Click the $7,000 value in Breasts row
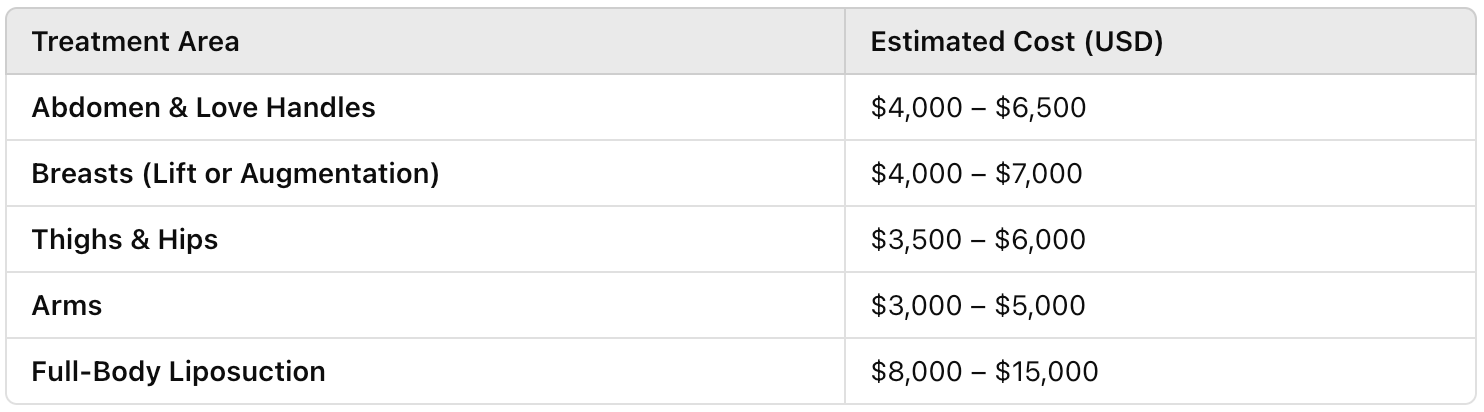The image size is (1484, 412). [1039, 174]
